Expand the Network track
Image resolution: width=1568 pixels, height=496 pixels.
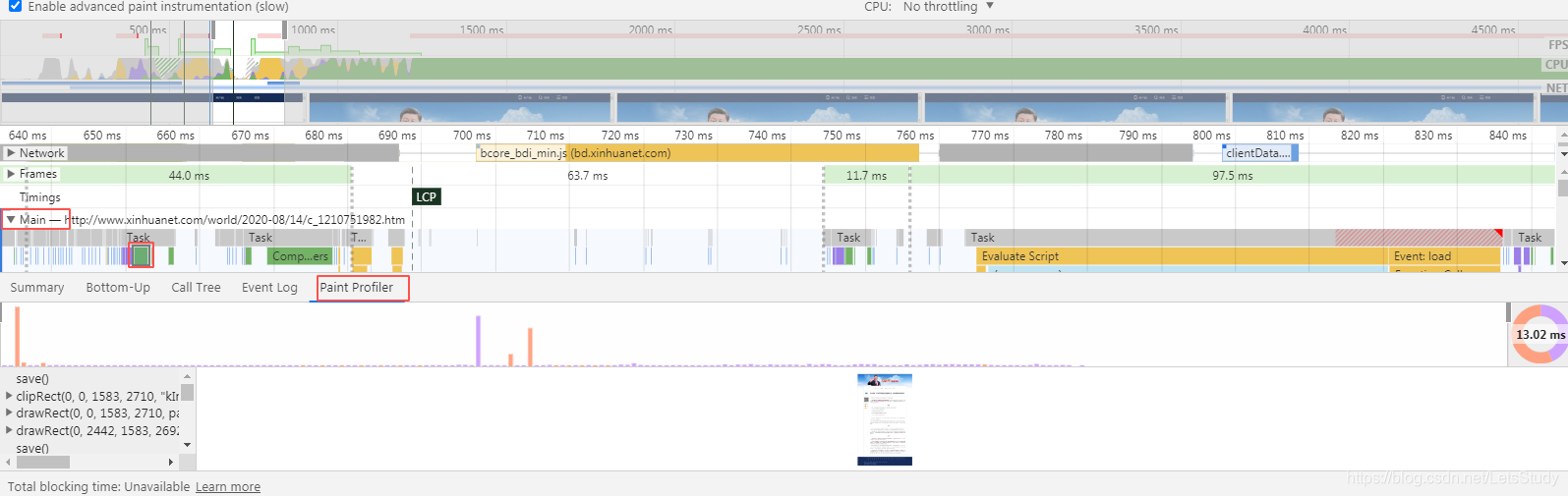pyautogui.click(x=11, y=153)
